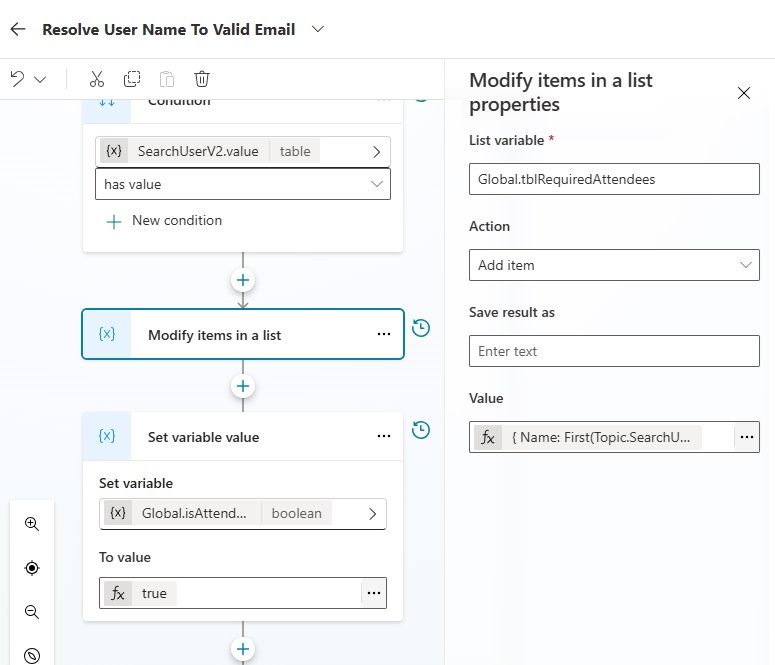Click the delete trash icon
Viewport: 775px width, 665px height.
[x=202, y=79]
